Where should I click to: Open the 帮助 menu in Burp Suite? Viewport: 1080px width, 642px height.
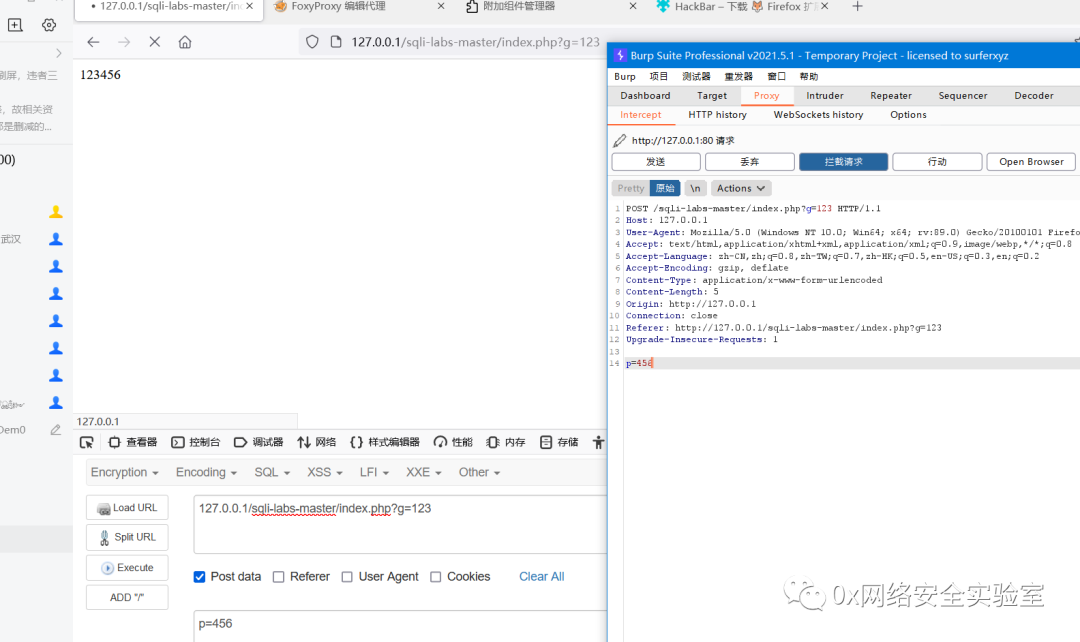[809, 76]
